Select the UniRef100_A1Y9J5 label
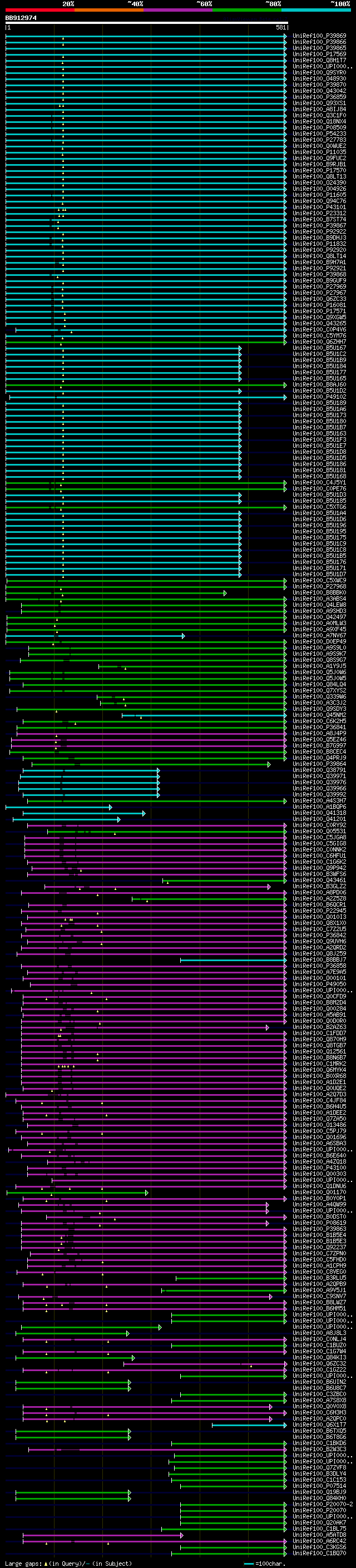 pos(319,666)
